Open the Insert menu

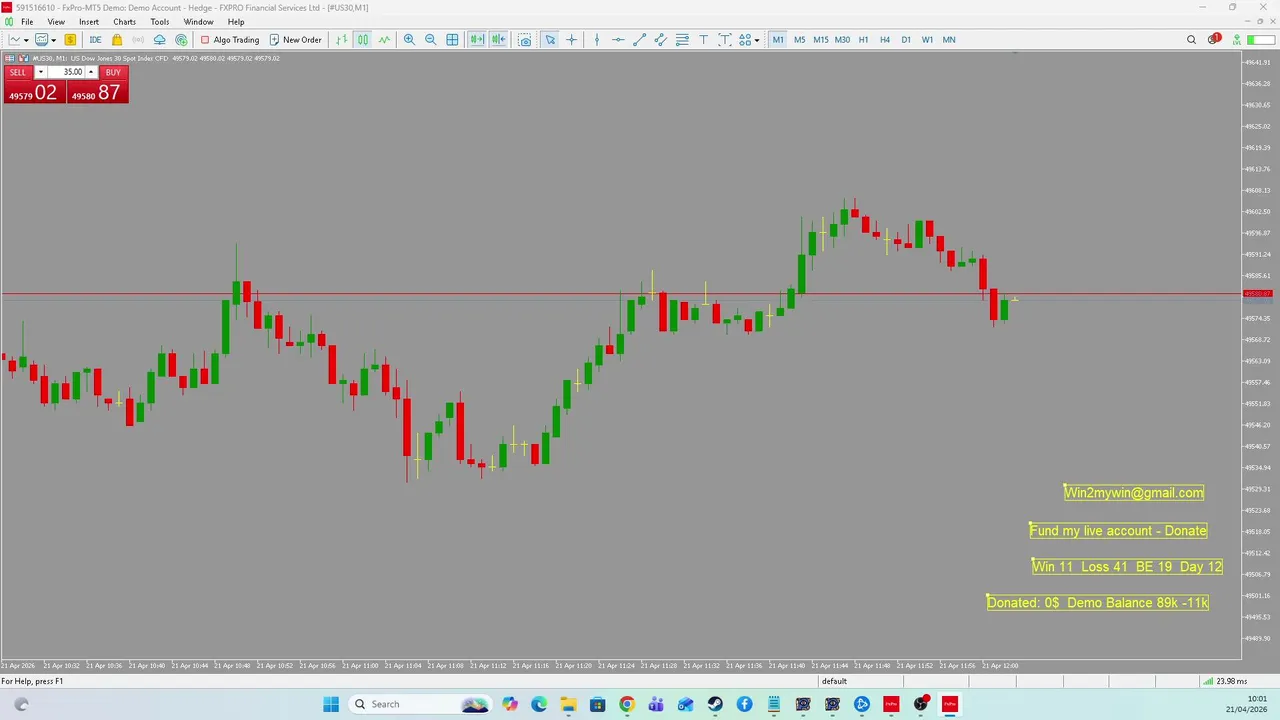pyautogui.click(x=89, y=21)
